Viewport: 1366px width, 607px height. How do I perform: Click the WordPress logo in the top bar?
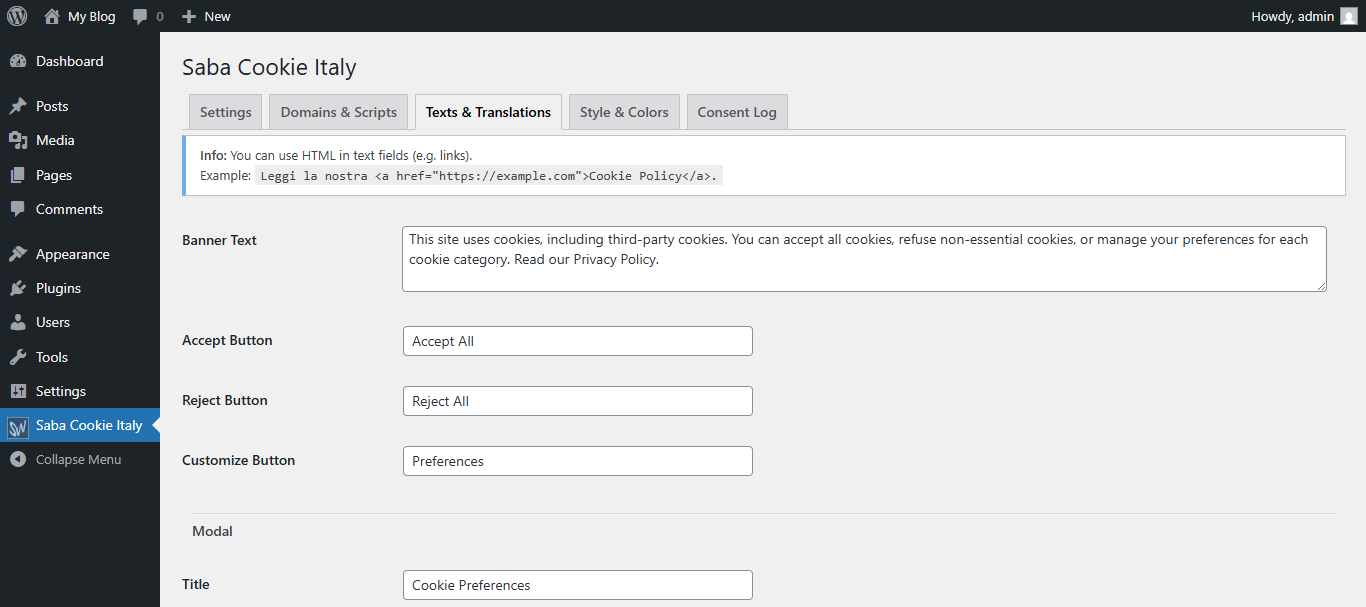tap(16, 15)
